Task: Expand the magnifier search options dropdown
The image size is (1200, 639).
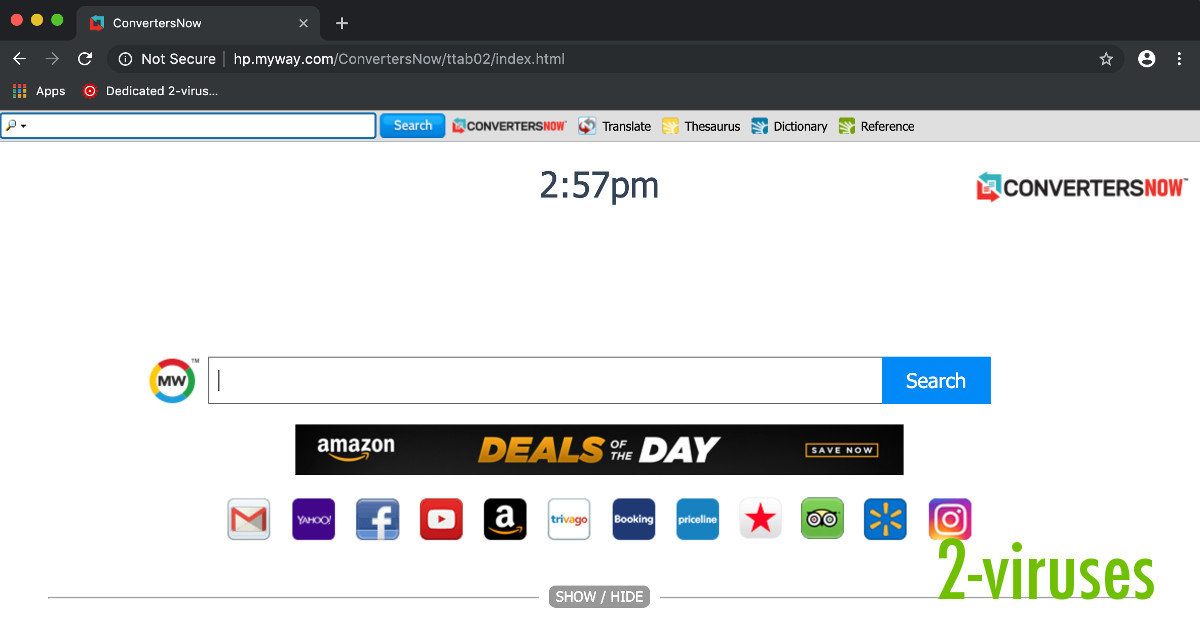Action: pyautogui.click(x=16, y=125)
